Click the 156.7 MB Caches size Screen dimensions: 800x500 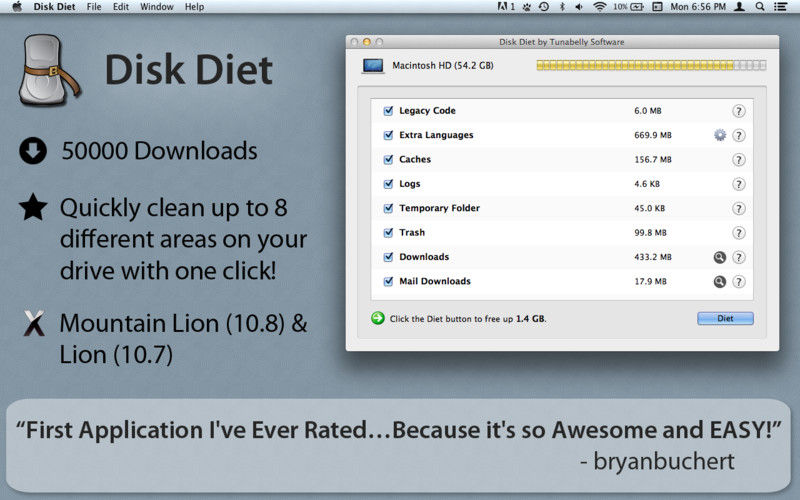(653, 160)
